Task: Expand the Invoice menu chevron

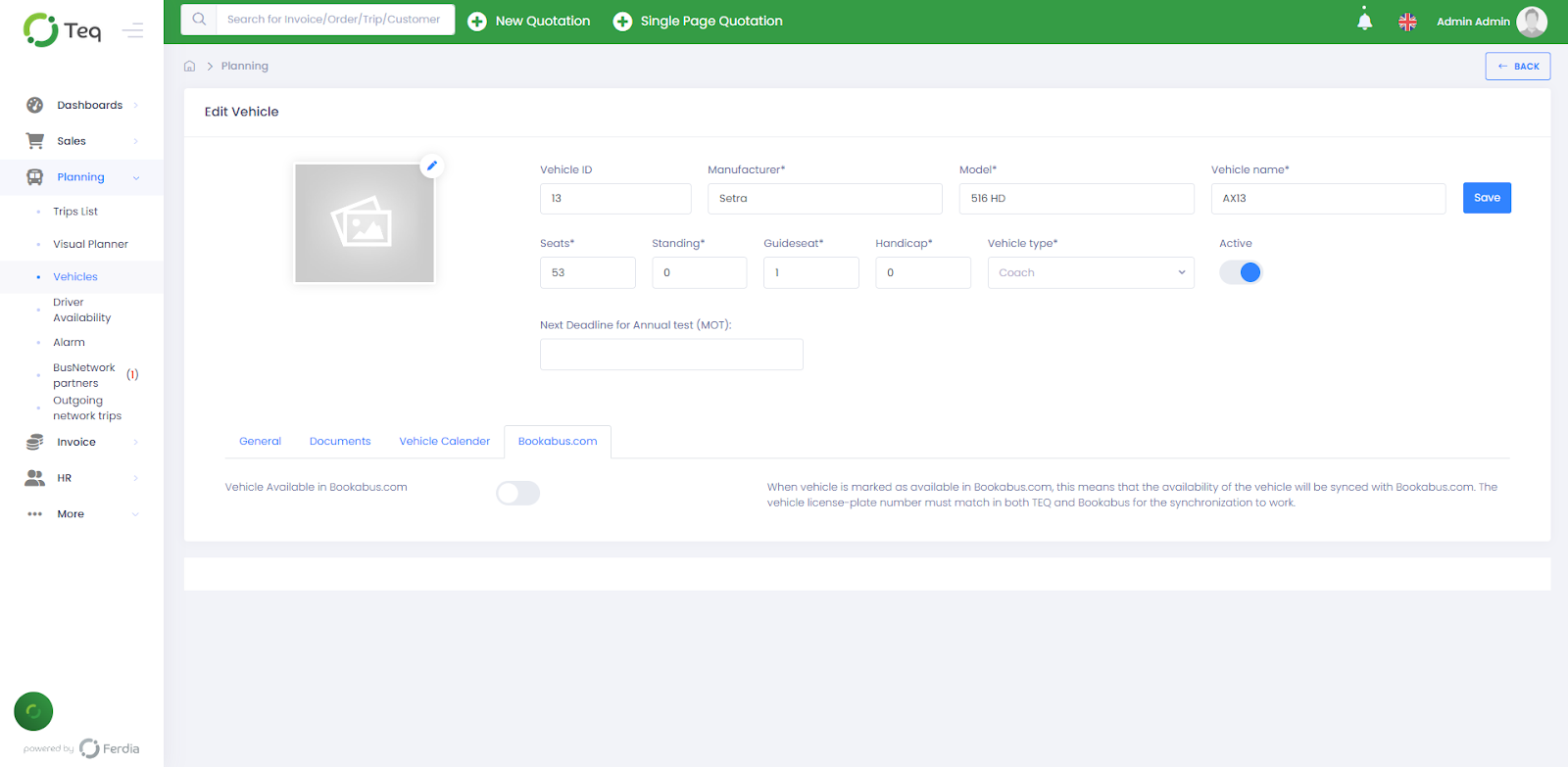Action: 136,443
